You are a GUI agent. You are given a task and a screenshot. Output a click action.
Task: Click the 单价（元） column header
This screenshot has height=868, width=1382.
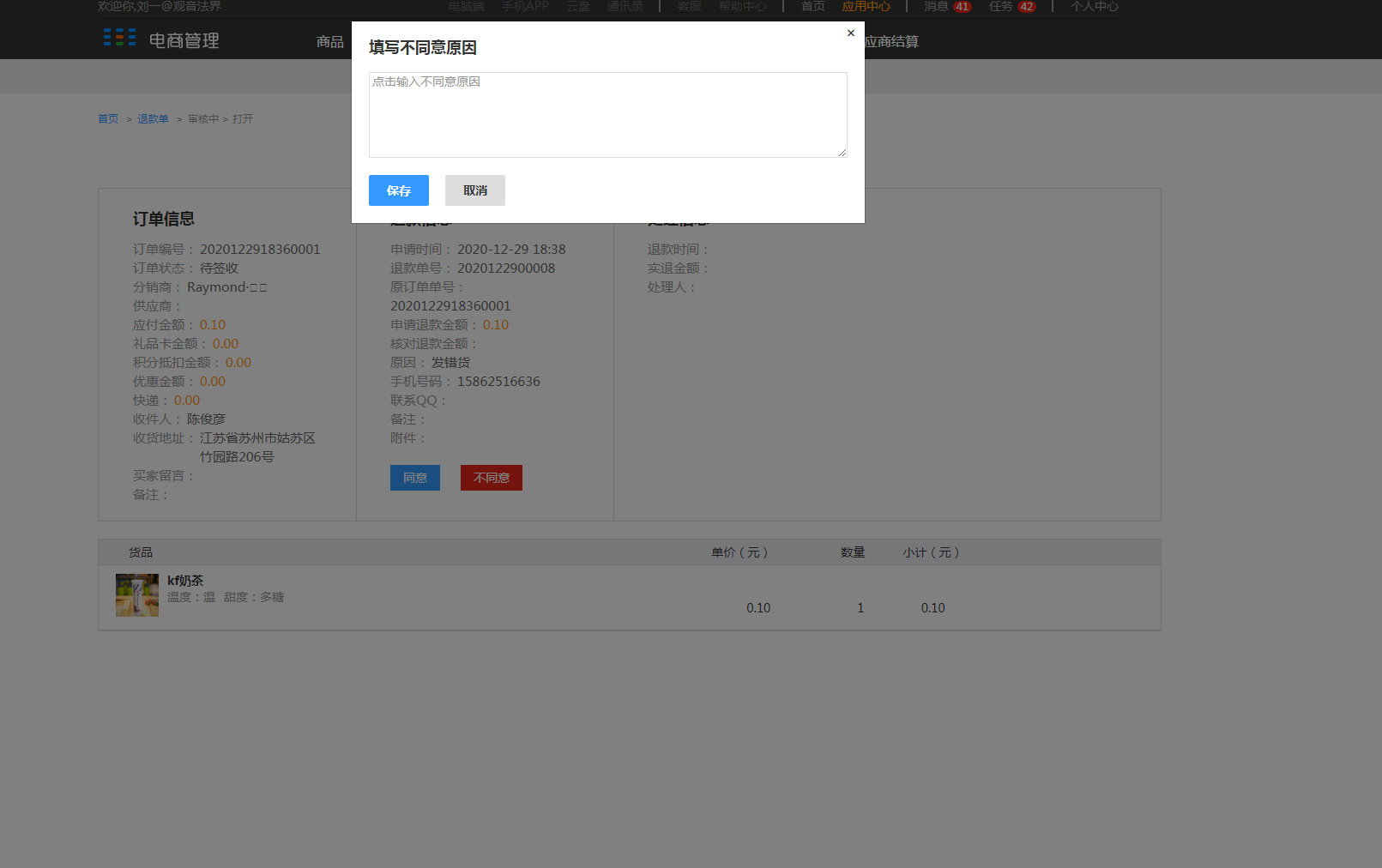(x=739, y=552)
